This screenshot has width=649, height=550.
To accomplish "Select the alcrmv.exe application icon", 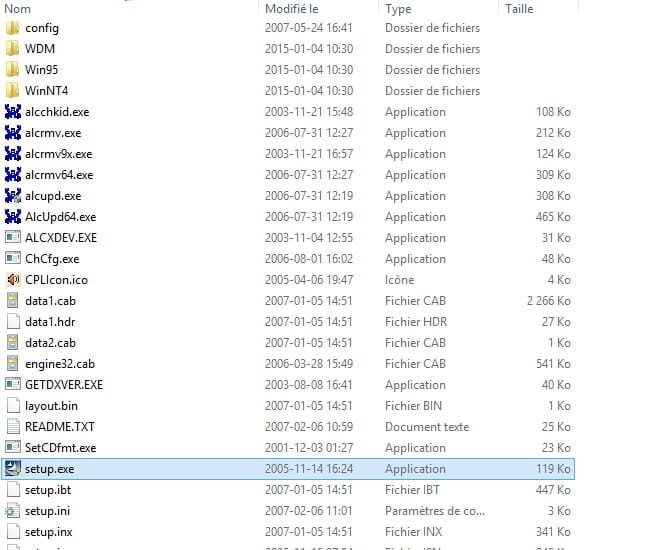I will (x=12, y=133).
